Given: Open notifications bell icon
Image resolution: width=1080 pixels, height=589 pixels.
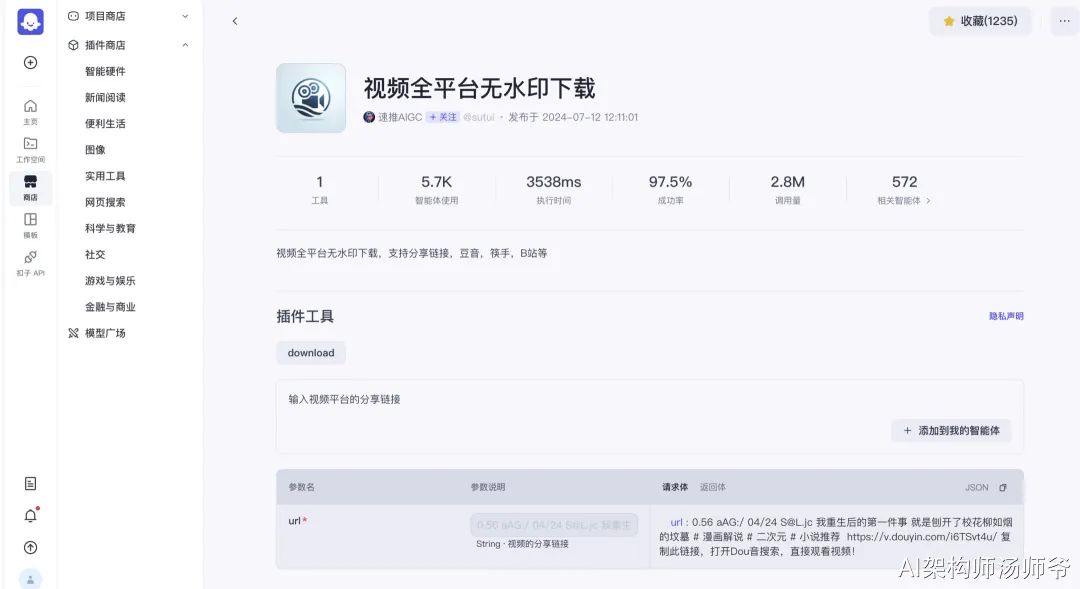Looking at the screenshot, I should point(30,515).
